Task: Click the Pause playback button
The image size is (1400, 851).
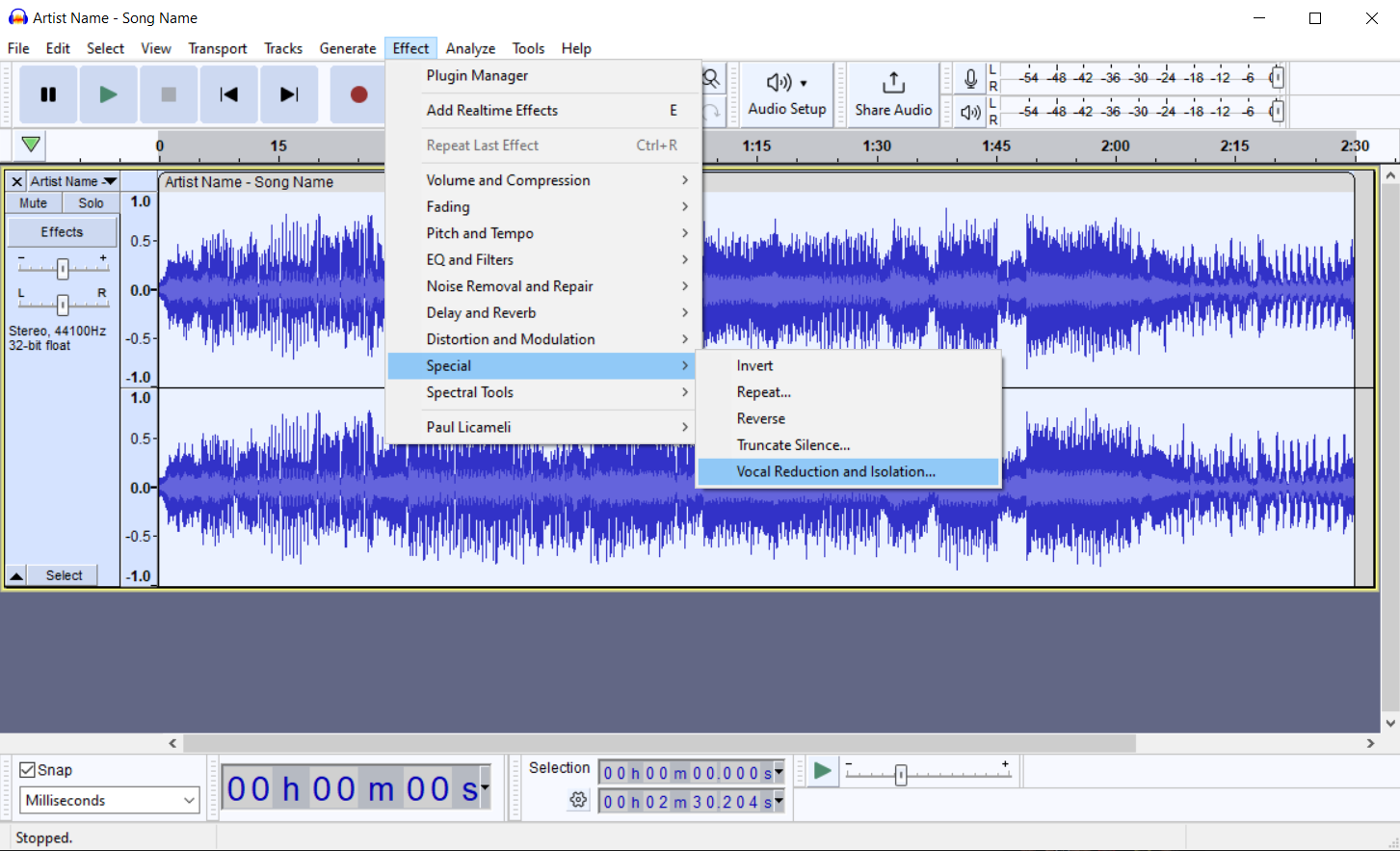Action: pyautogui.click(x=48, y=94)
